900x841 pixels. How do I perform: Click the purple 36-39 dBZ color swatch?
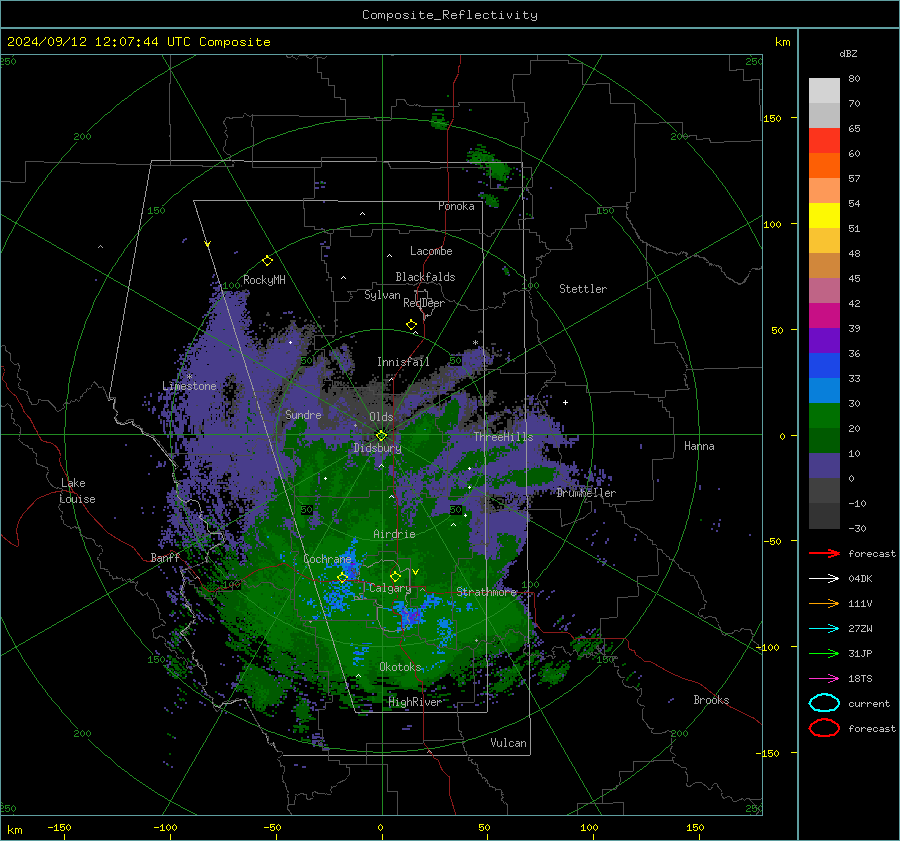(824, 341)
